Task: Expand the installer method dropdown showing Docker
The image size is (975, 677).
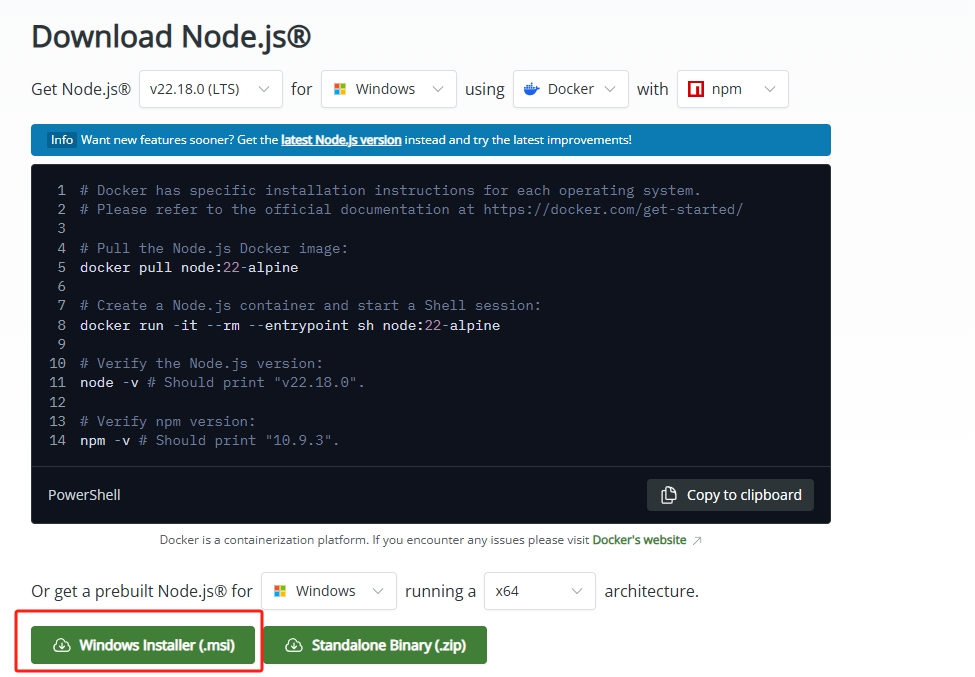Action: pos(570,89)
